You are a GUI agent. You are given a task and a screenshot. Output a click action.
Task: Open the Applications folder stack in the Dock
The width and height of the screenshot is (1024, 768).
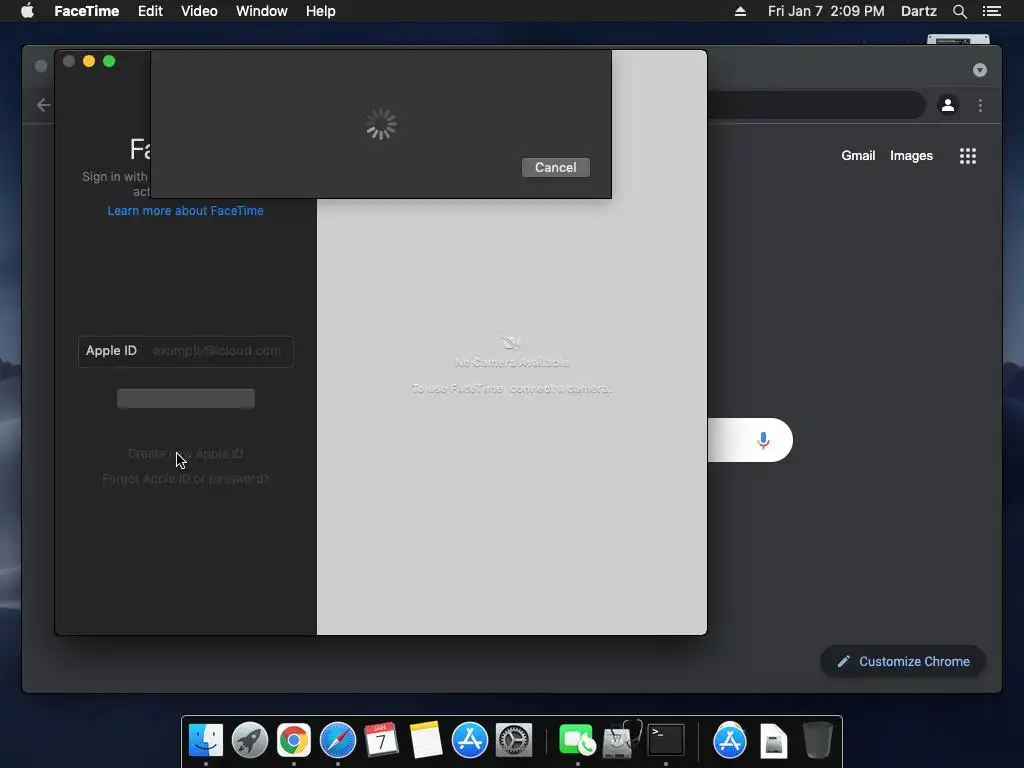[x=729, y=741]
